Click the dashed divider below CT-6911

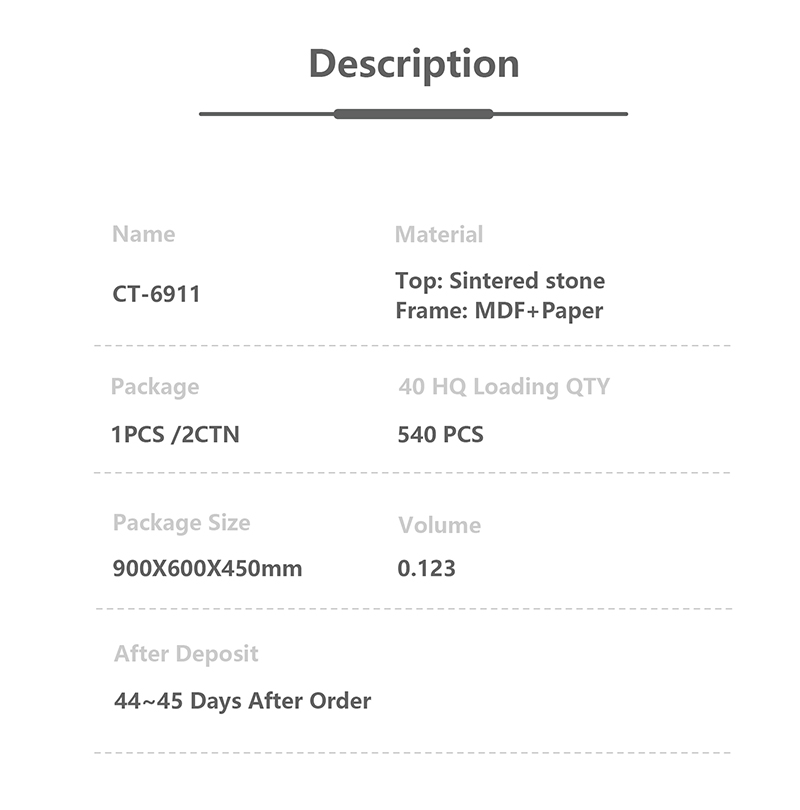click(412, 346)
